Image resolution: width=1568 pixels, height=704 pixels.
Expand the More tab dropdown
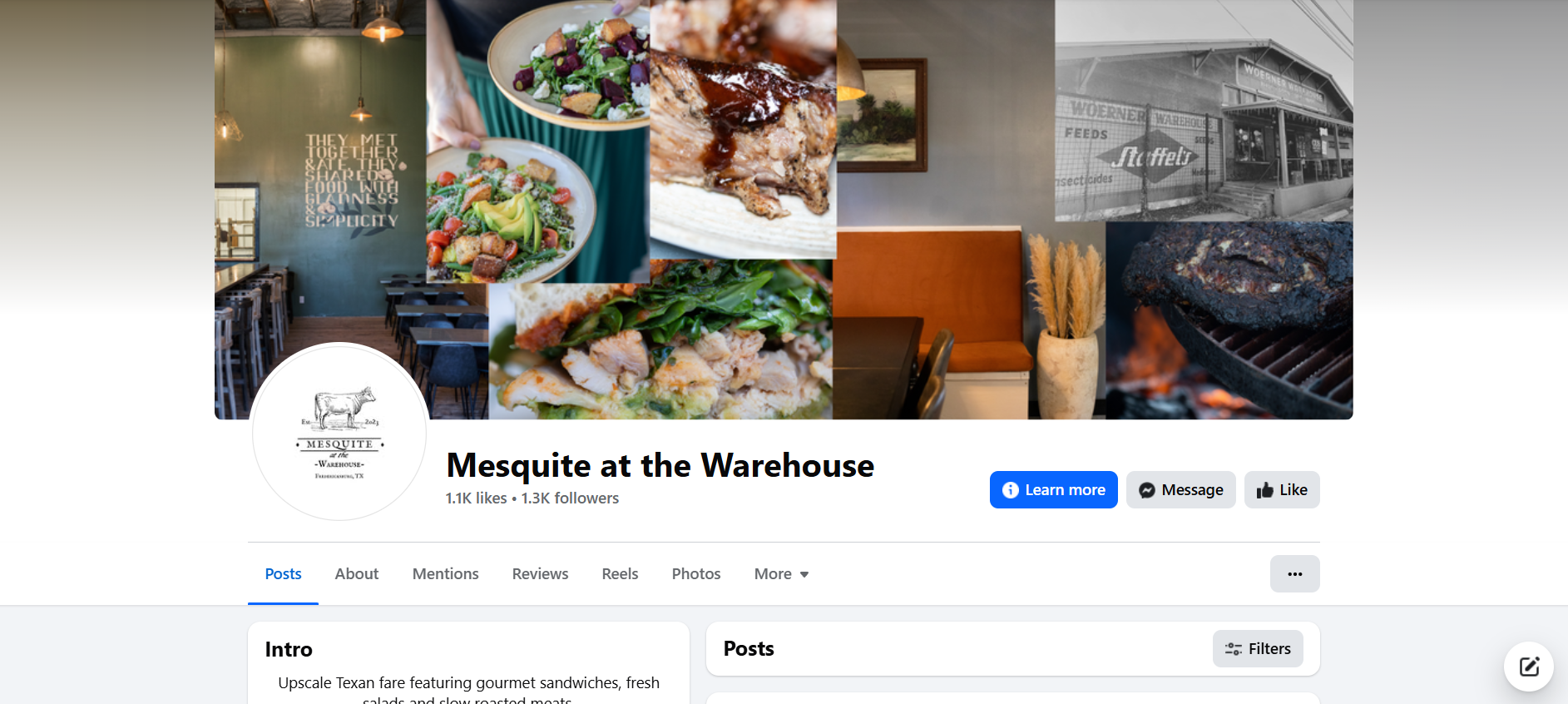[781, 574]
